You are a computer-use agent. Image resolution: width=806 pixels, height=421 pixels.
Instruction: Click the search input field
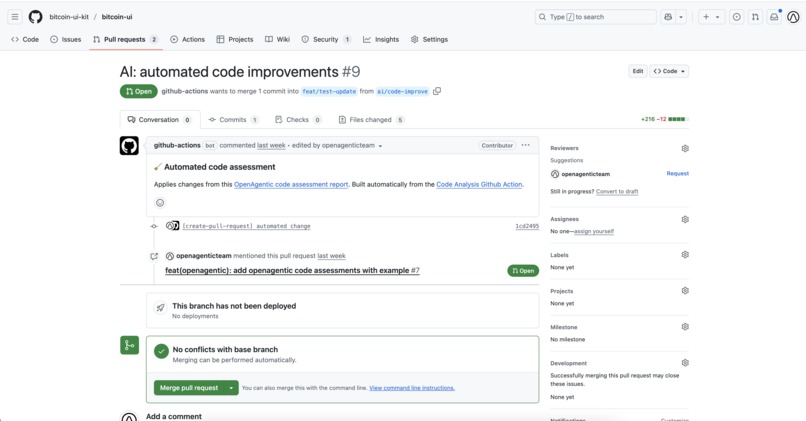point(595,17)
